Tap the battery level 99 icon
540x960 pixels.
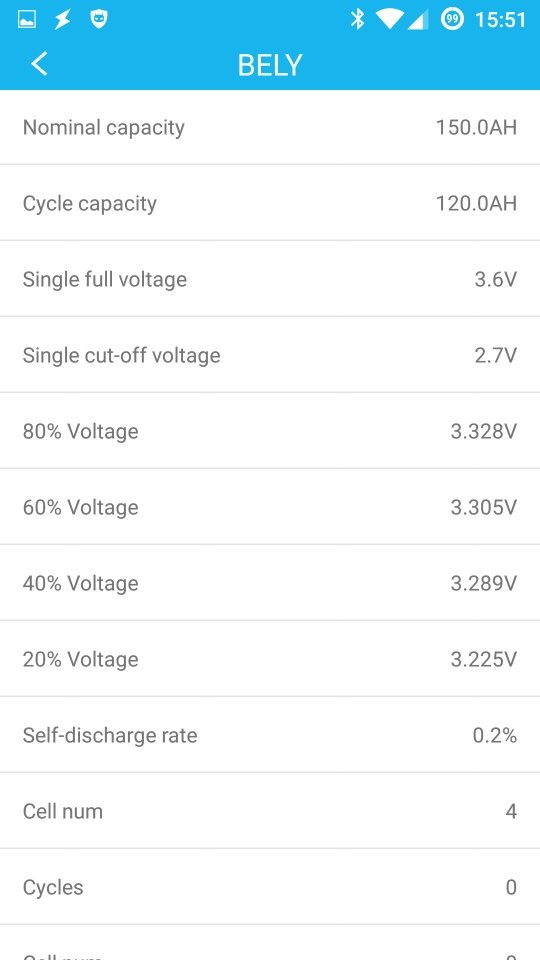pyautogui.click(x=452, y=20)
